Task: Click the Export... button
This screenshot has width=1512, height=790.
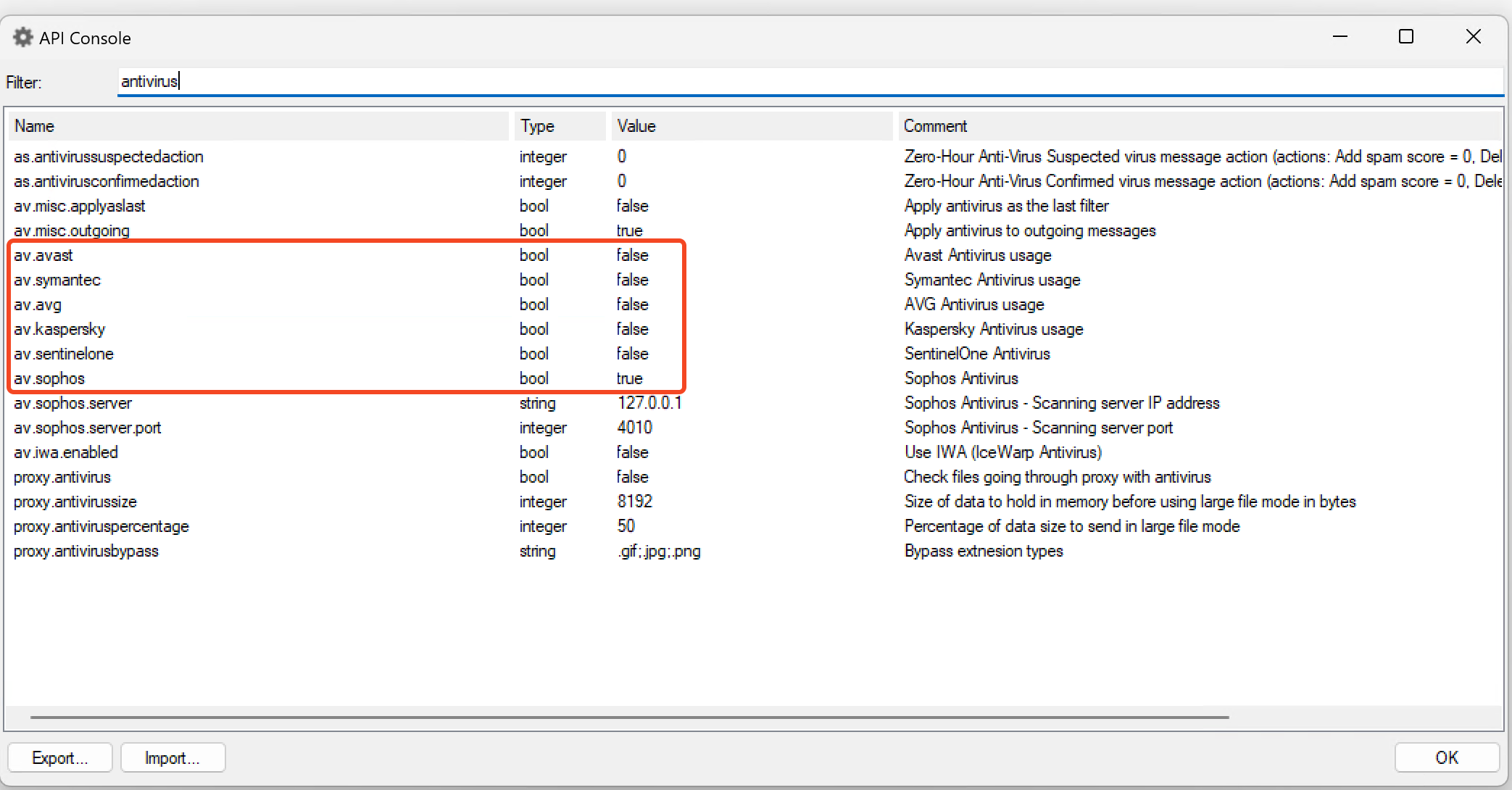Action: click(60, 757)
